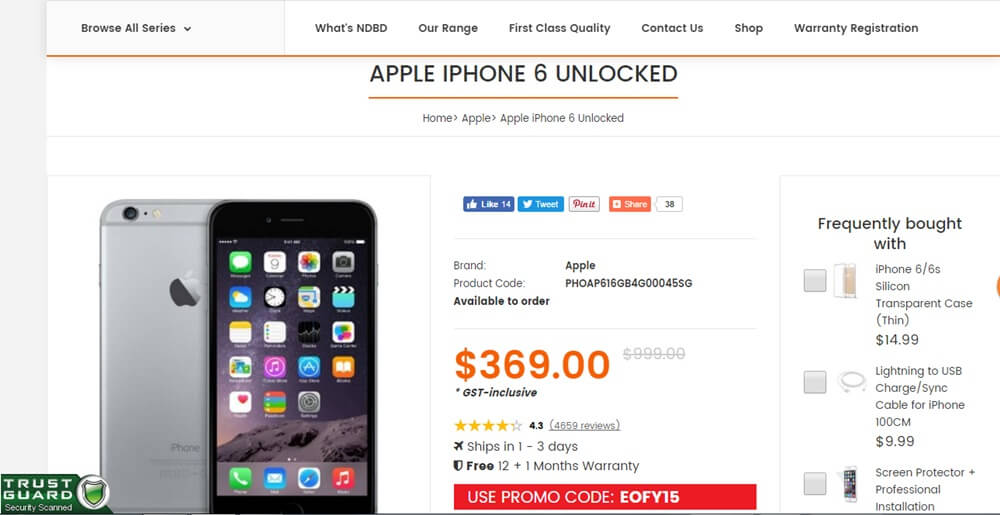Click the iPhone 6 main product image
The width and height of the screenshot is (1000, 515).
tap(238, 354)
